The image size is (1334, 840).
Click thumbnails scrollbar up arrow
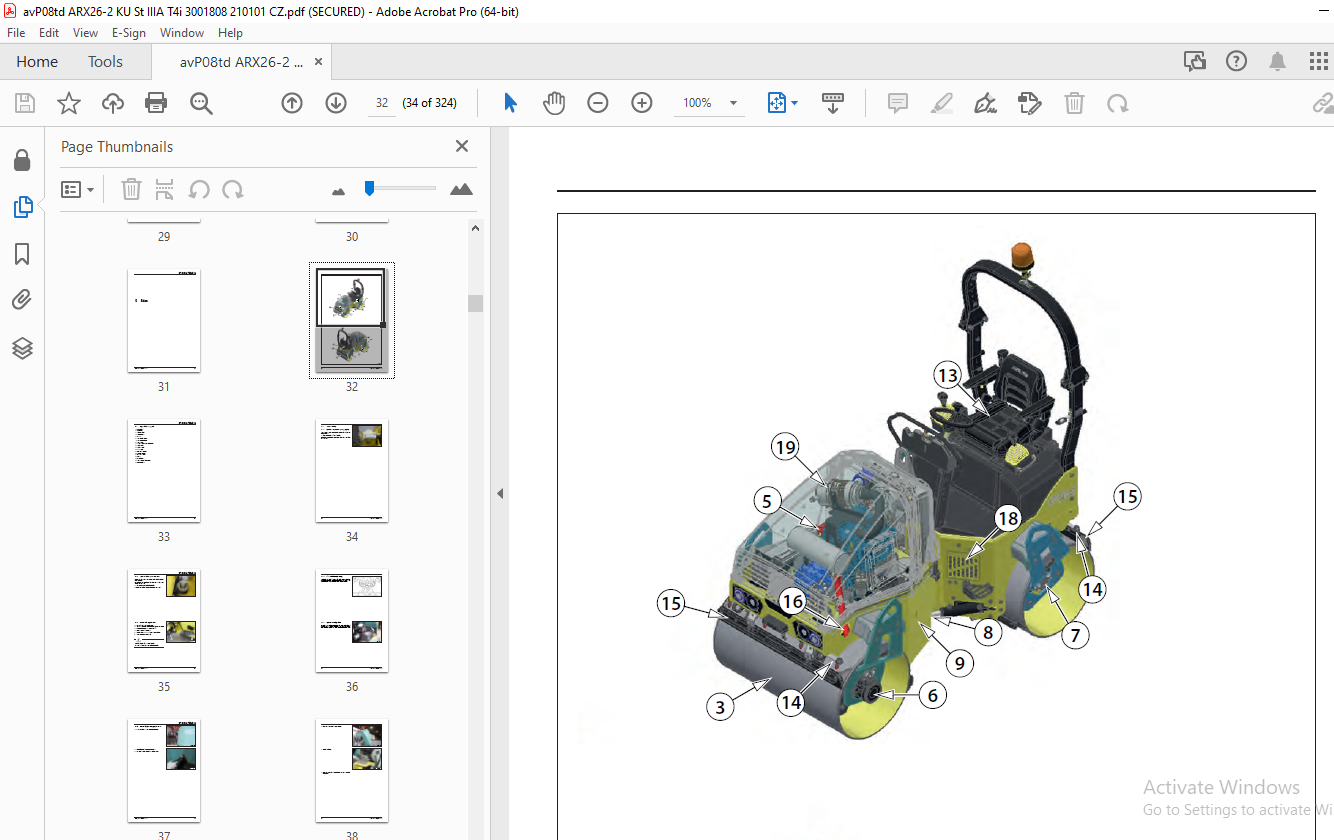pyautogui.click(x=476, y=228)
